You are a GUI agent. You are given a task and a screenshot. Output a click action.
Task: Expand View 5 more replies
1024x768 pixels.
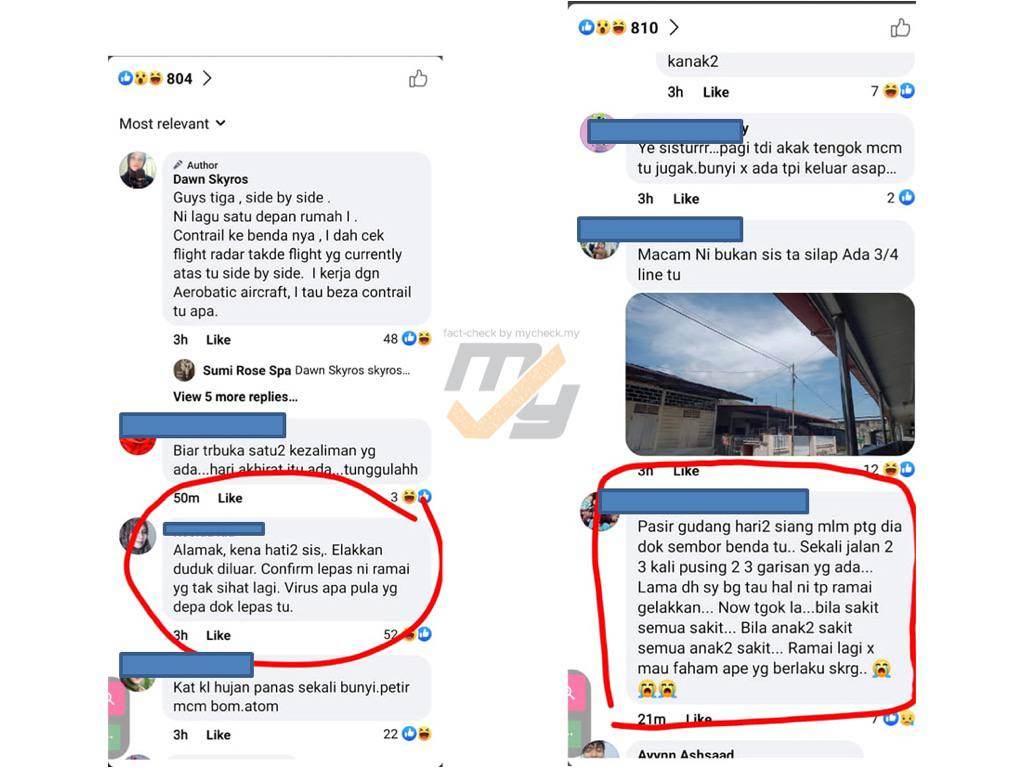[235, 396]
